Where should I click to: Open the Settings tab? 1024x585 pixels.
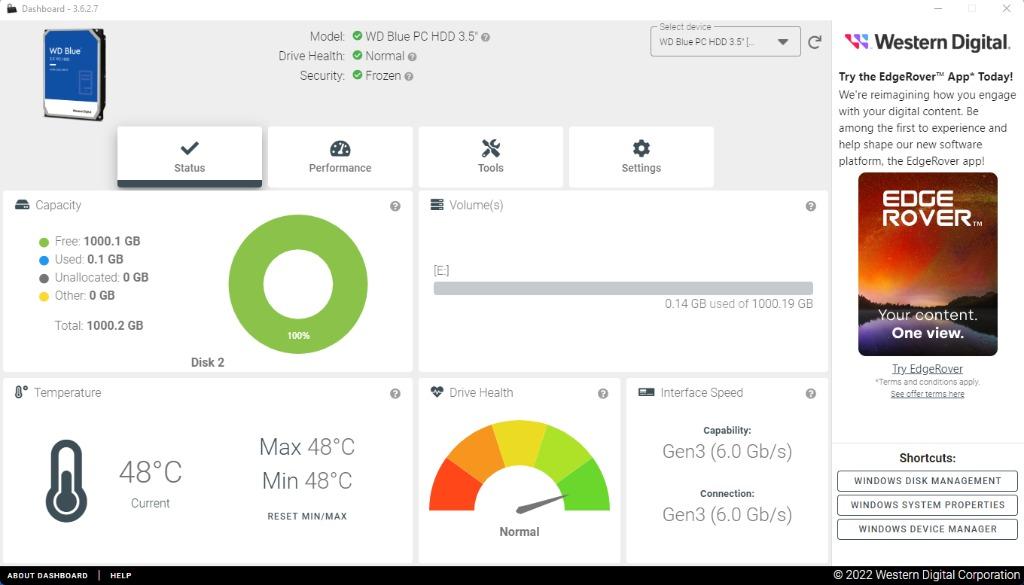[641, 157]
